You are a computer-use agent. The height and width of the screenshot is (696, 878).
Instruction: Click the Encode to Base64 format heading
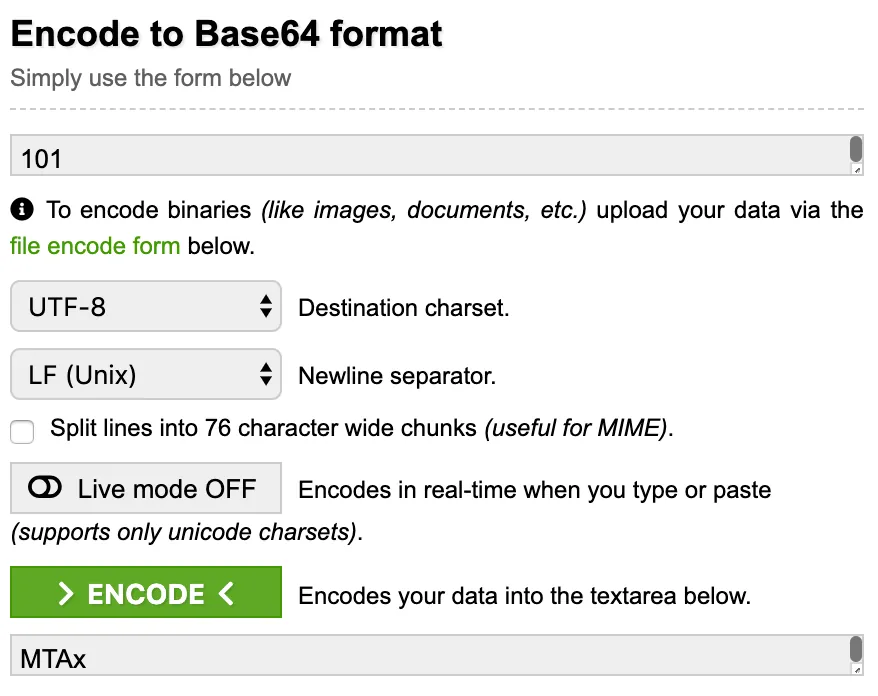coord(226,34)
